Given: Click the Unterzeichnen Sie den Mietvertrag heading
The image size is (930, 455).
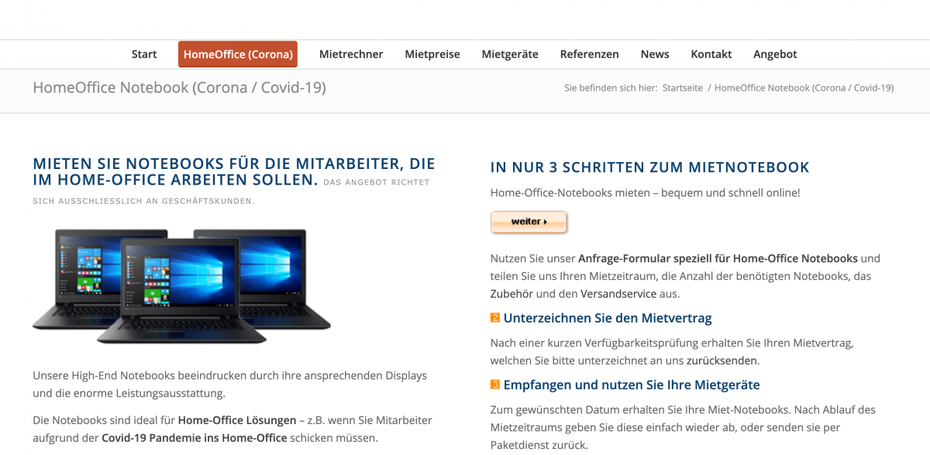Looking at the screenshot, I should point(607,318).
